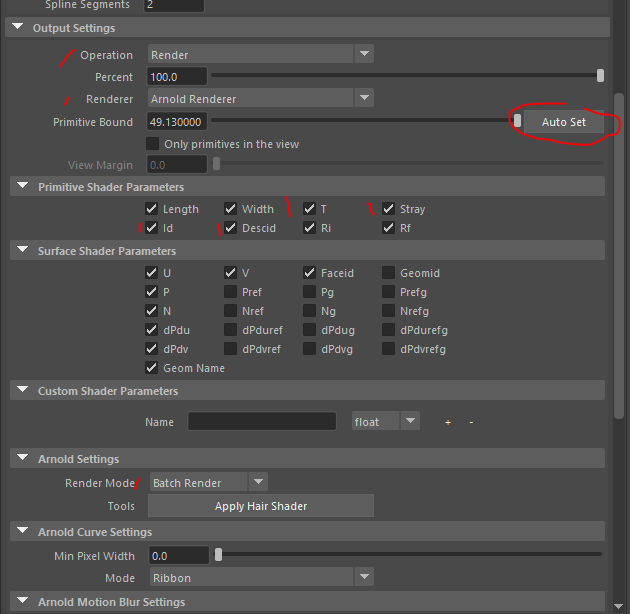This screenshot has height=614, width=630.
Task: Click the scroll down arrow
Action: tap(619, 606)
